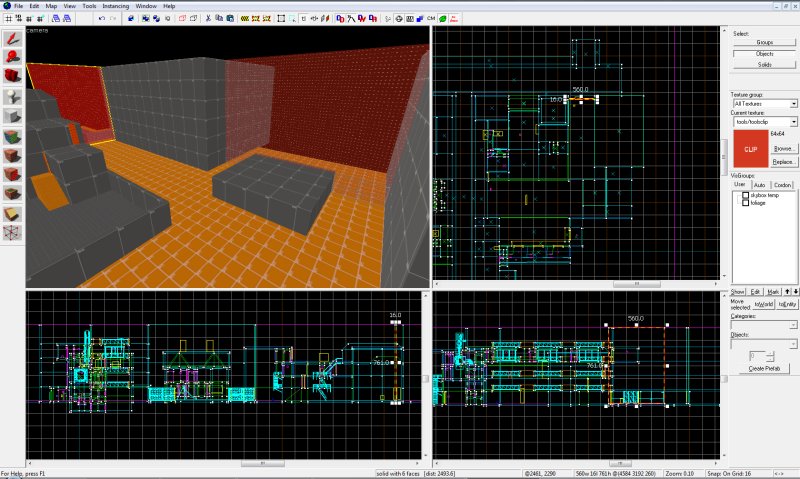Screen dimensions: 800x479
Task: Select the Selection tool in the left toolbar
Action: point(12,39)
